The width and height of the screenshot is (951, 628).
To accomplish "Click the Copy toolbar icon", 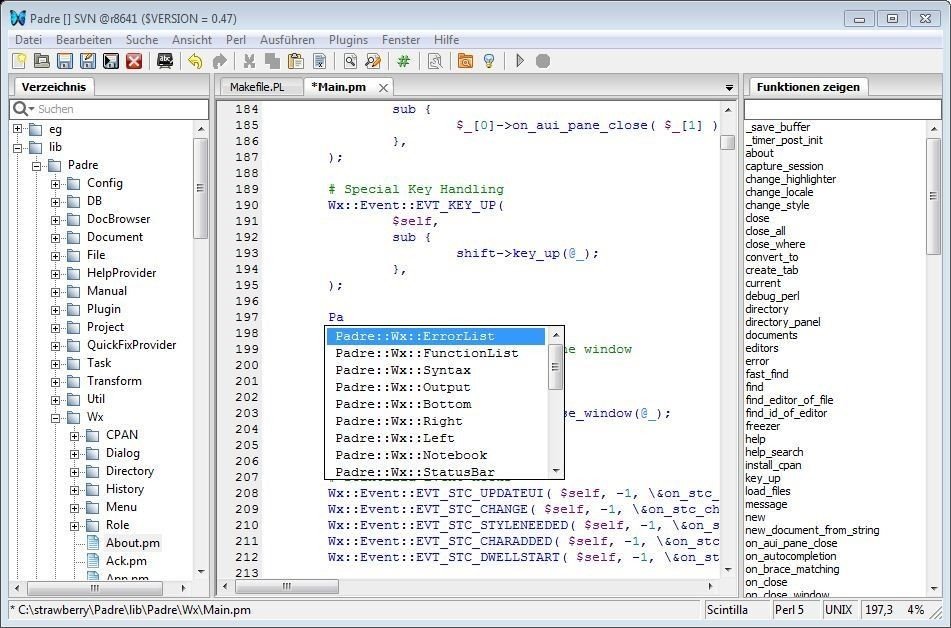I will point(272,61).
